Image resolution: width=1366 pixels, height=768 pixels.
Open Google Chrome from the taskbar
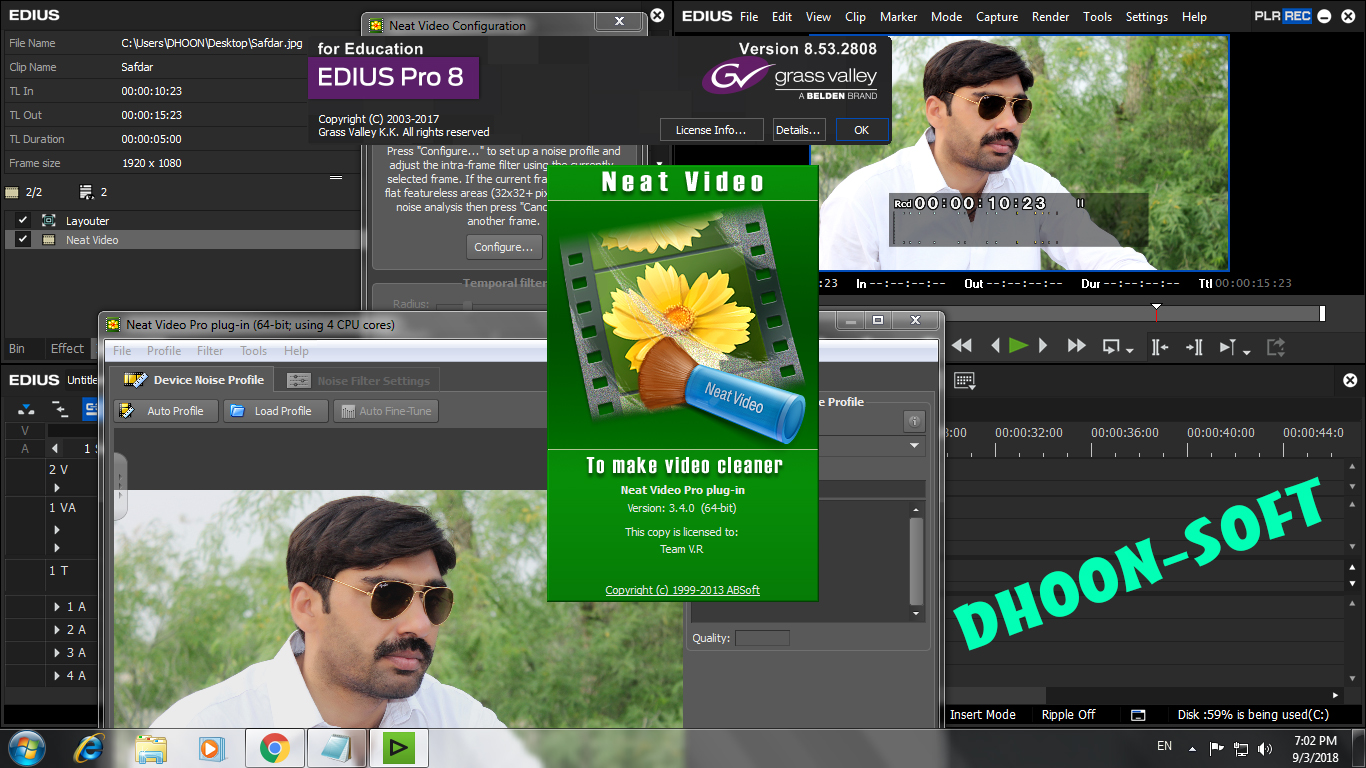(275, 747)
